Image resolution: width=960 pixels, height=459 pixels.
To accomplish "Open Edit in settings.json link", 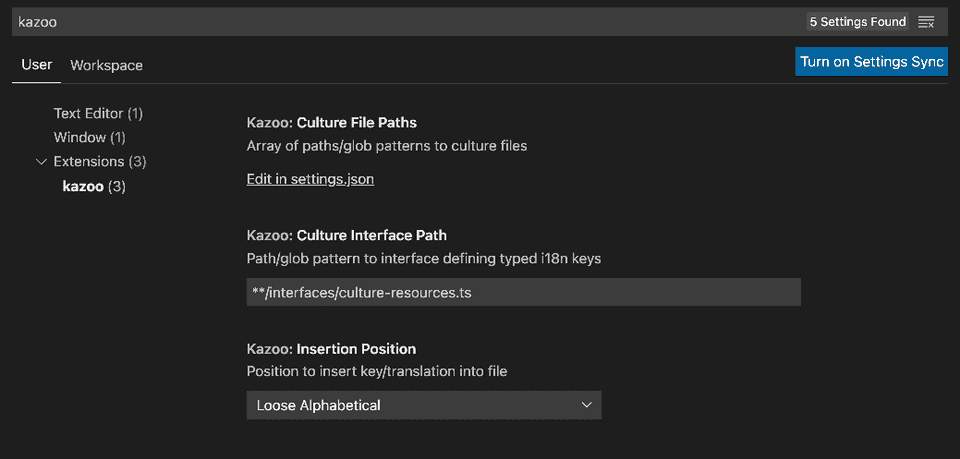I will click(x=310, y=179).
